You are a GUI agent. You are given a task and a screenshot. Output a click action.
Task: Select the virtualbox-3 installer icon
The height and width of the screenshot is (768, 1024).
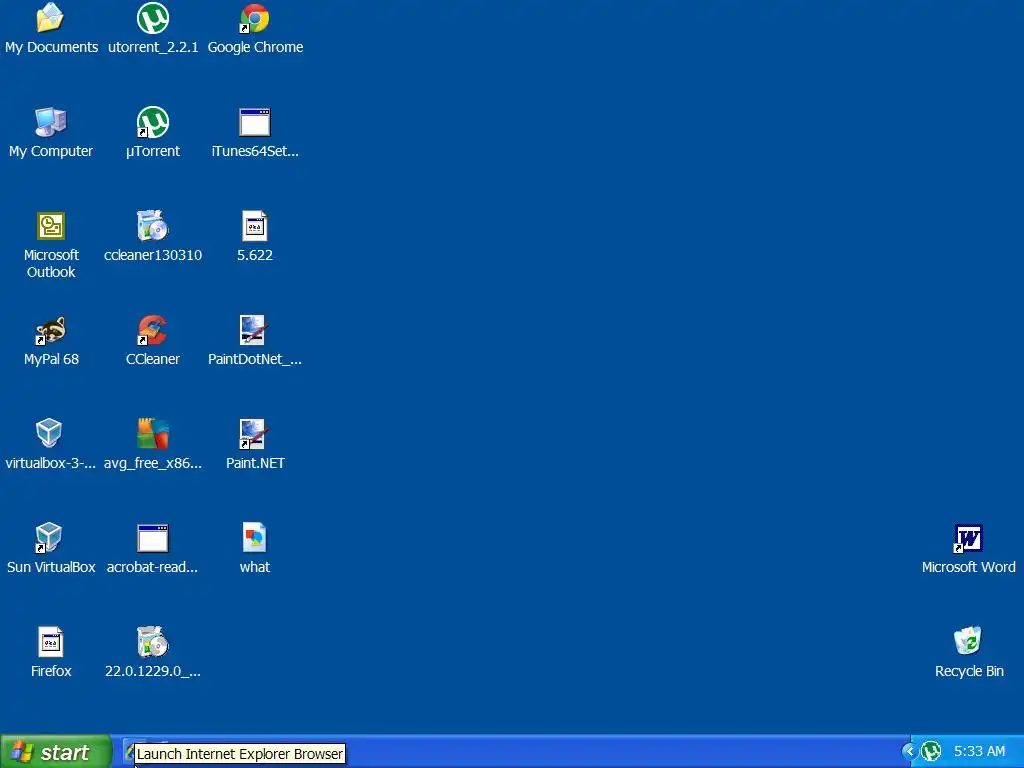pos(49,434)
